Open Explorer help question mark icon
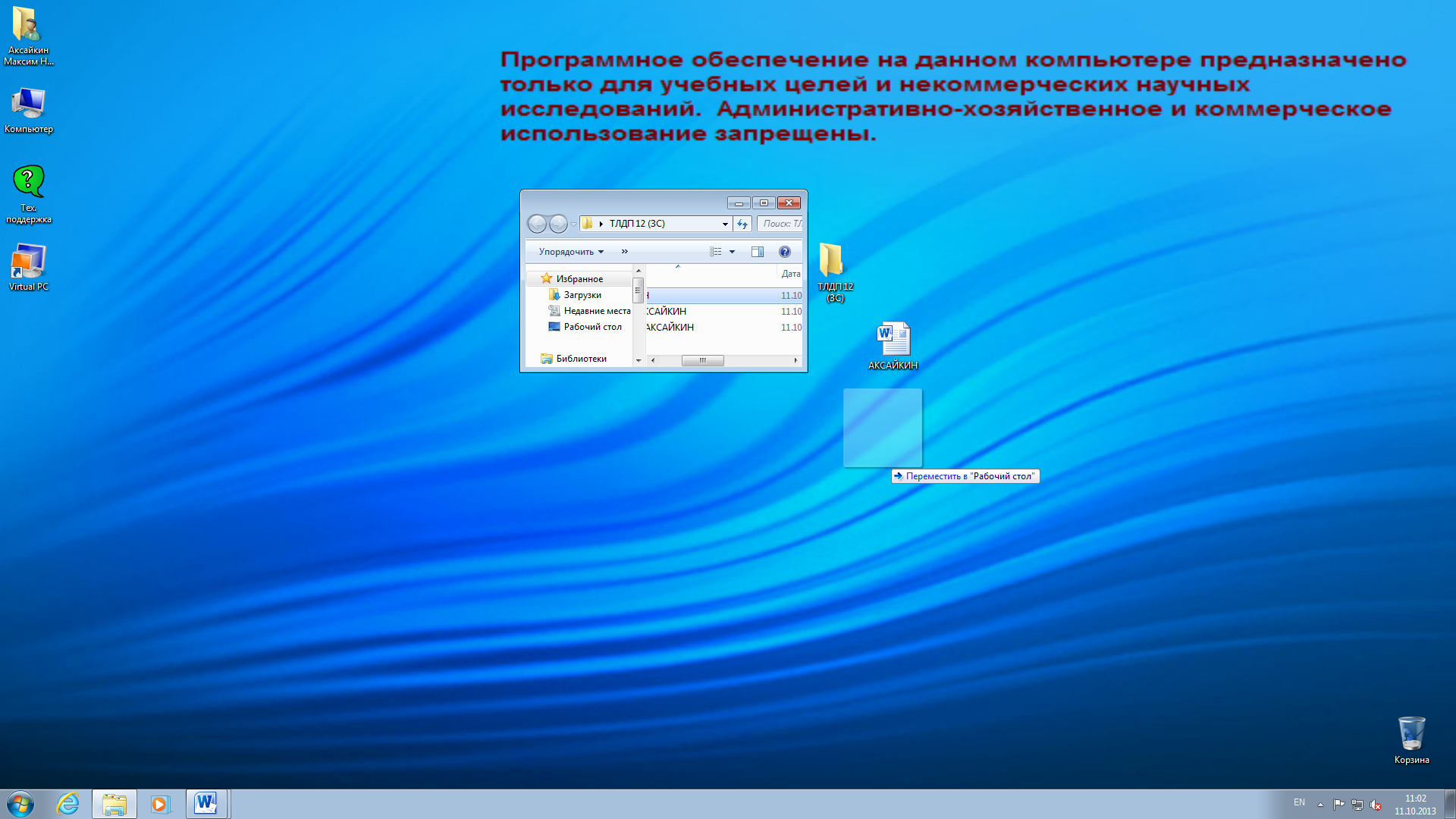 pyautogui.click(x=785, y=252)
